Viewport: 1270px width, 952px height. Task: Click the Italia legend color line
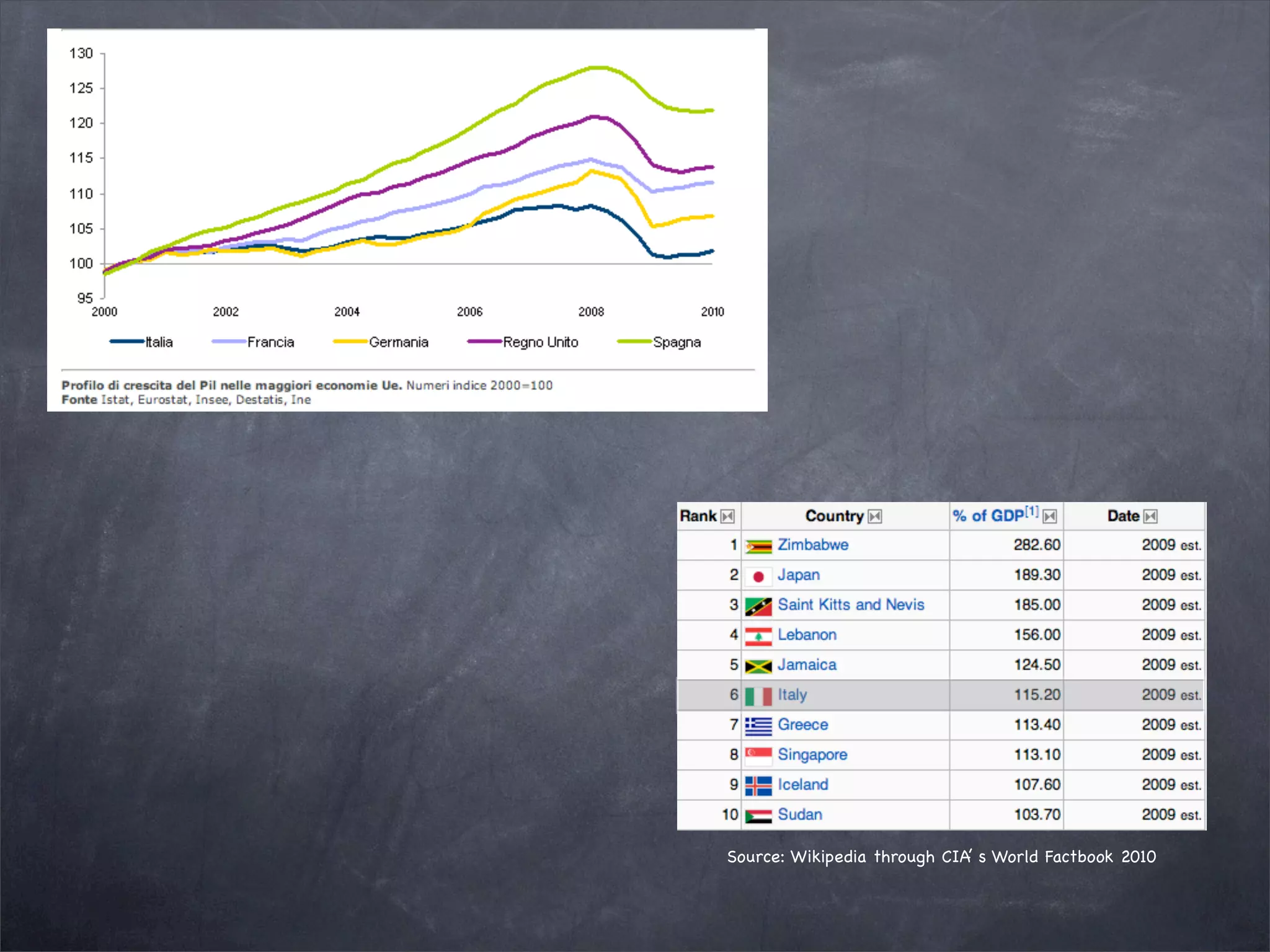pyautogui.click(x=127, y=342)
